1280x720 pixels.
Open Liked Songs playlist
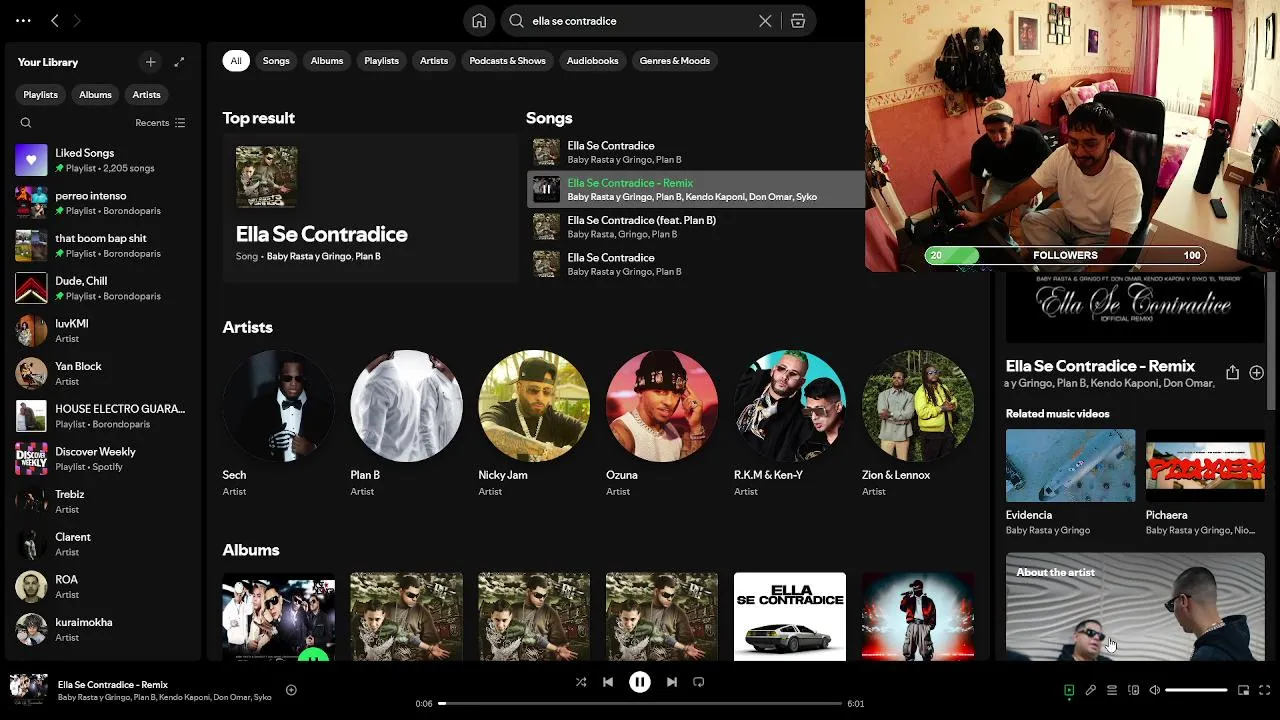[x=104, y=160]
